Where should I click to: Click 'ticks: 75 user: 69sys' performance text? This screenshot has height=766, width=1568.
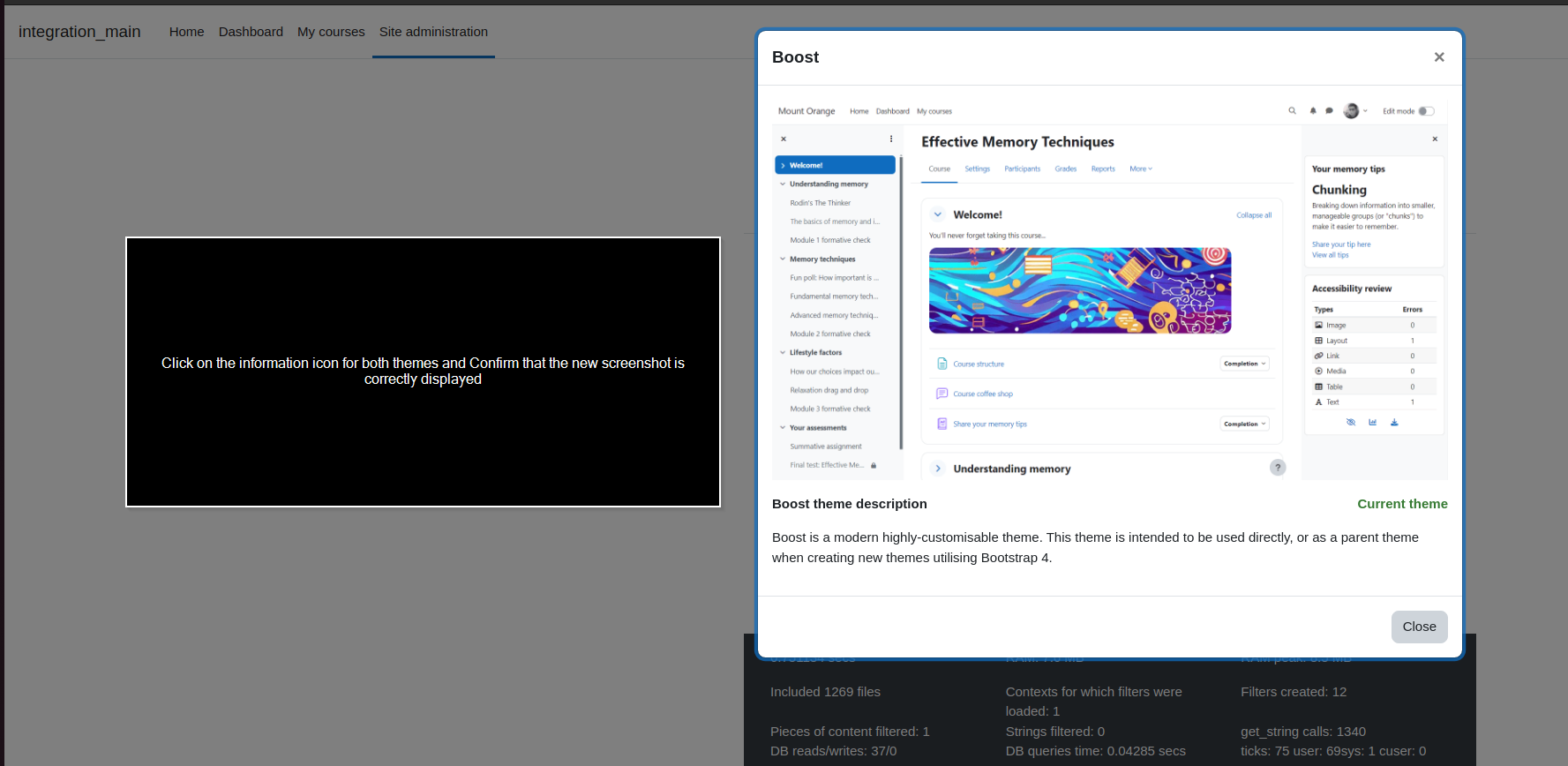[x=1333, y=751]
